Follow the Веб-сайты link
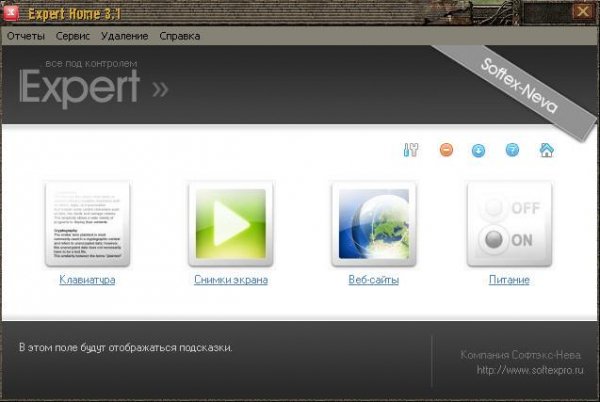Screen dimensions: 600x402 pyautogui.click(x=373, y=280)
